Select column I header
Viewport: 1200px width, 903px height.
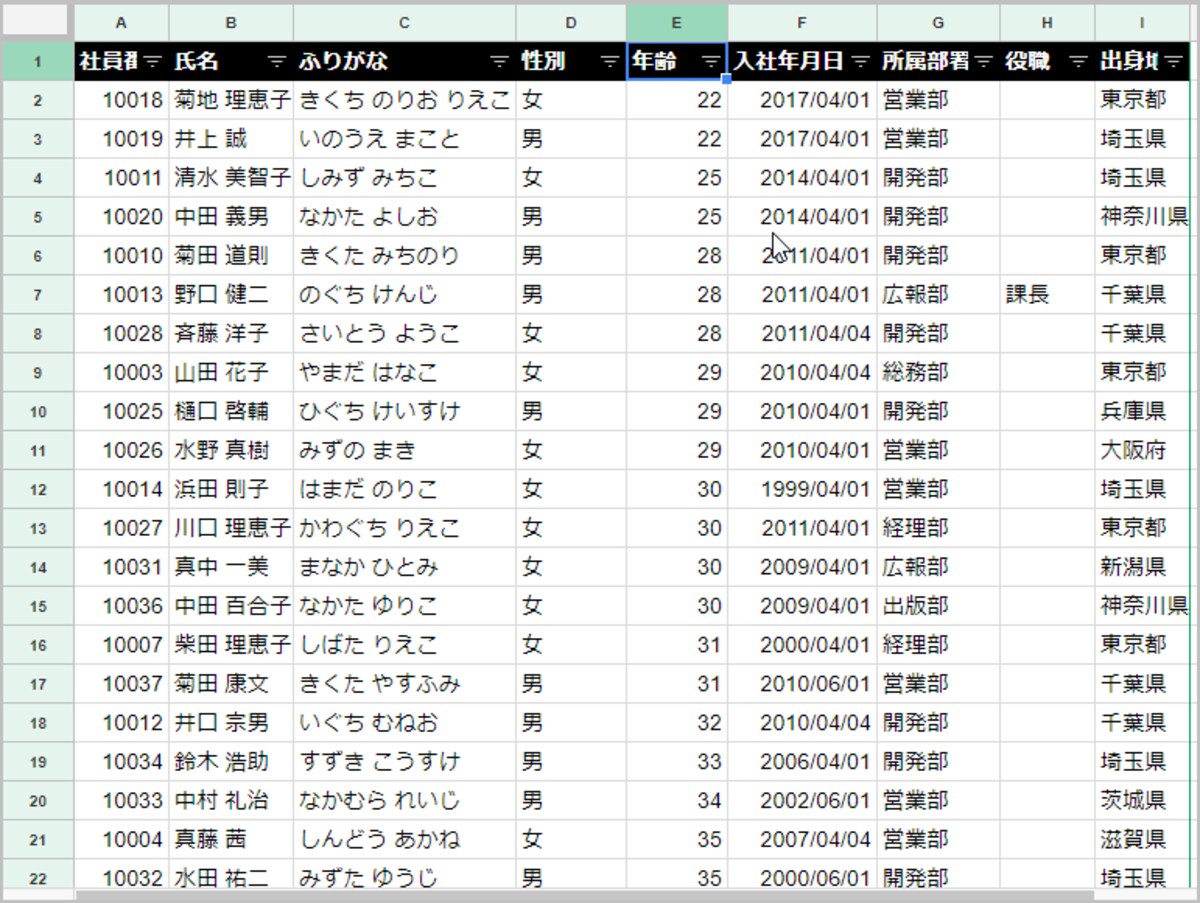pyautogui.click(x=1142, y=22)
